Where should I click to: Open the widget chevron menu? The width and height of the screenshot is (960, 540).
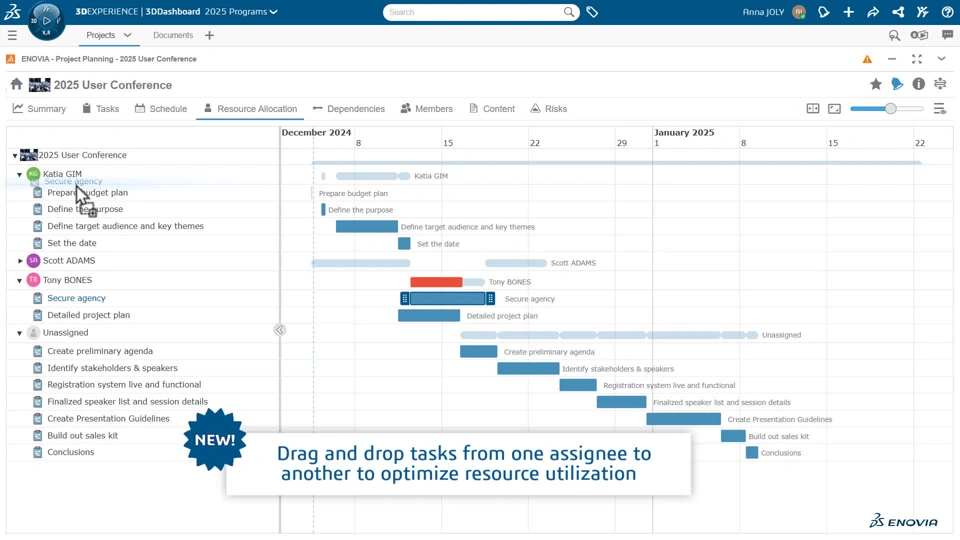click(x=941, y=59)
